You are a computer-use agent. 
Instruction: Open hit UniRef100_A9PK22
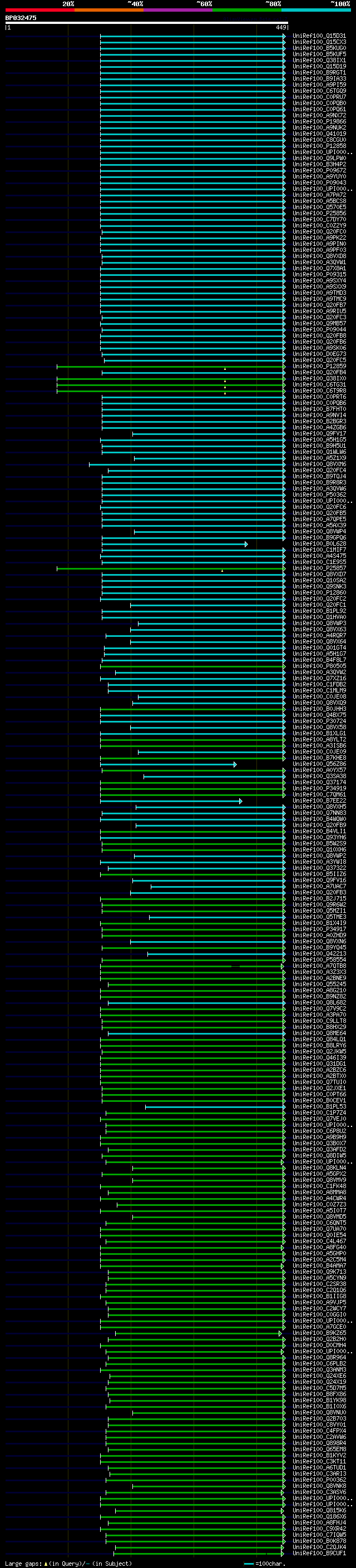(x=319, y=238)
